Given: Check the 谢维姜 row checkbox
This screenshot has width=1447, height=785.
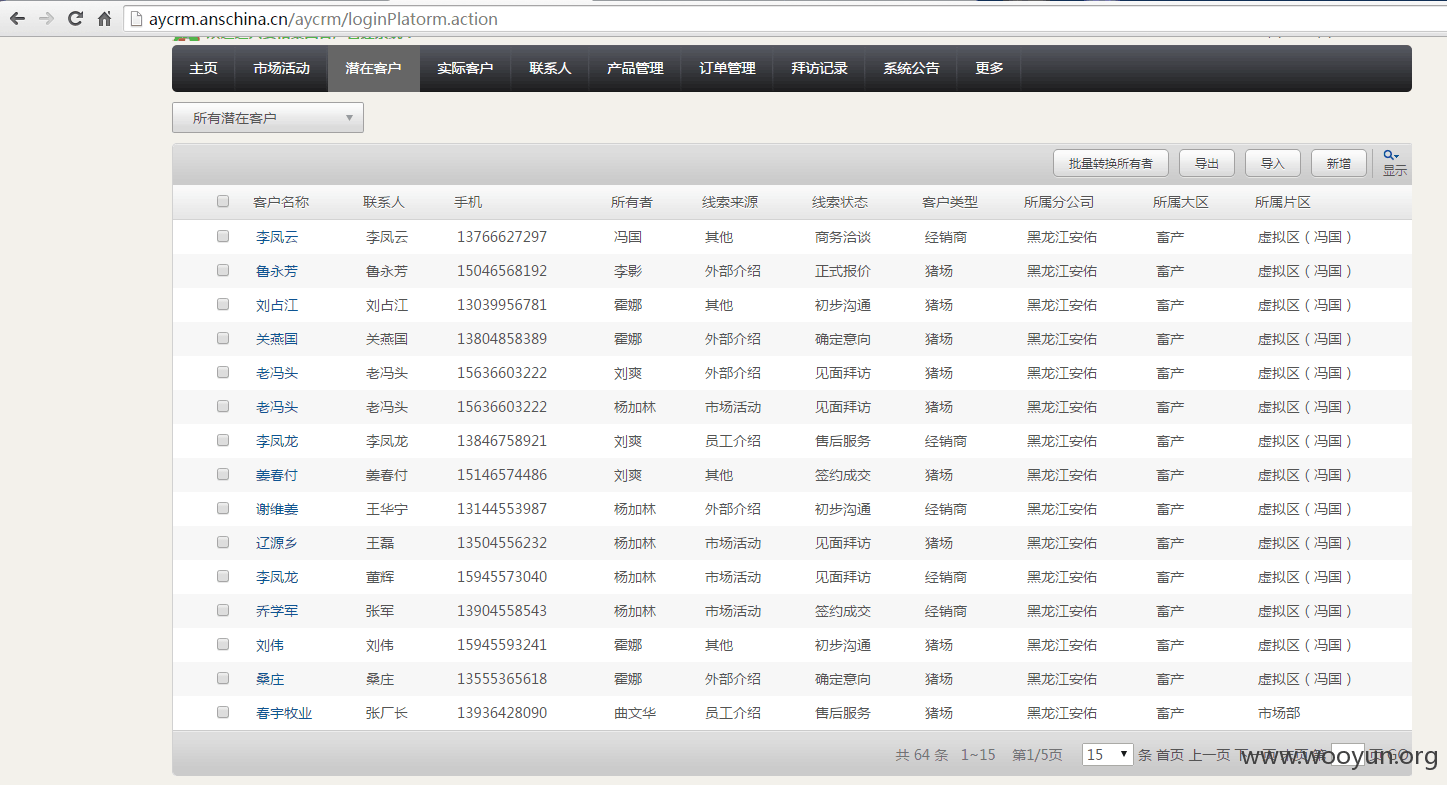Looking at the screenshot, I should pyautogui.click(x=223, y=508).
